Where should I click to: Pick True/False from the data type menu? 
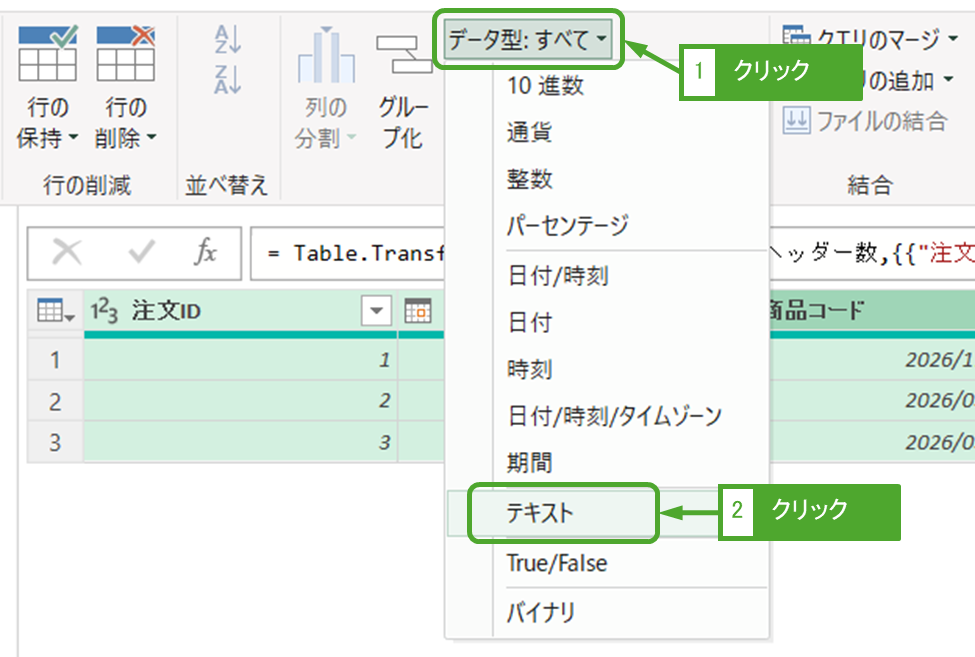[556, 563]
